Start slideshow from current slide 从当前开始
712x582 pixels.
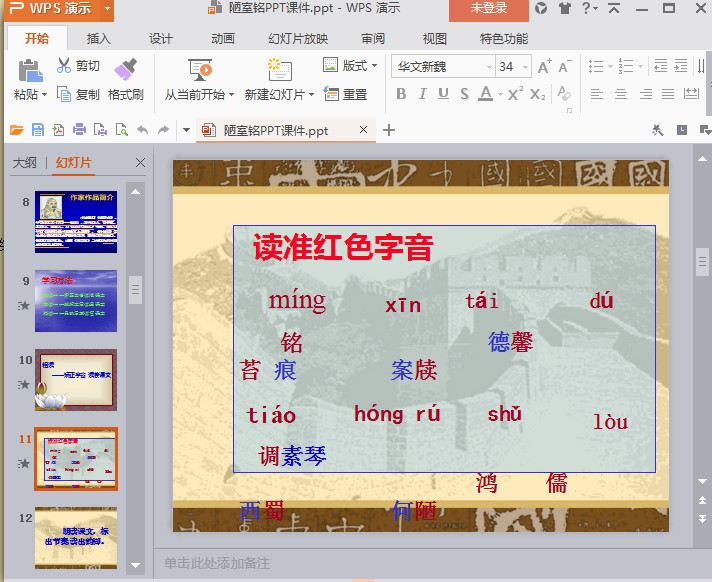tap(200, 70)
